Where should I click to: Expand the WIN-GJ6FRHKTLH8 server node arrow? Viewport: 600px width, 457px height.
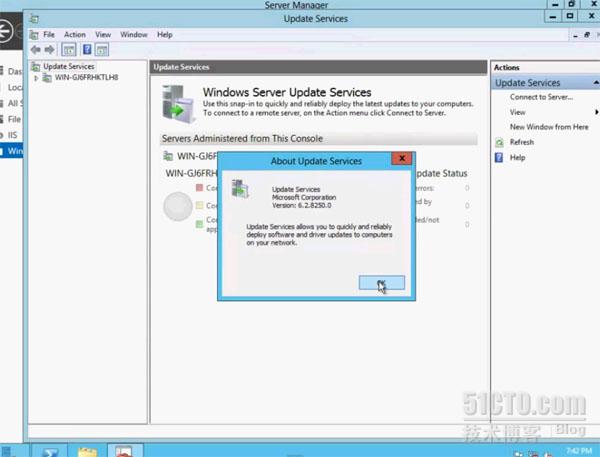coord(36,78)
